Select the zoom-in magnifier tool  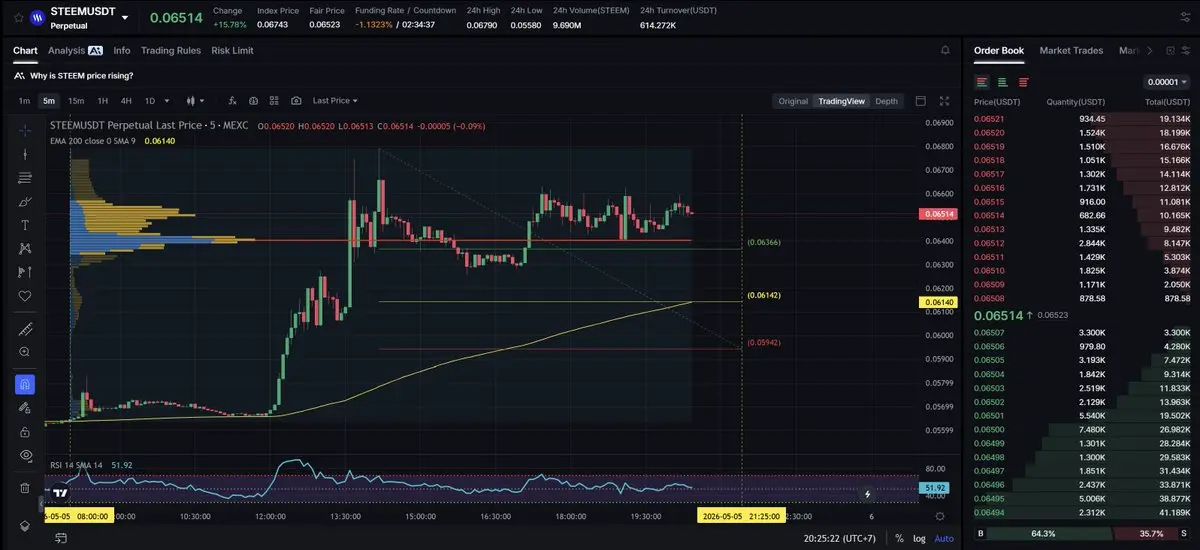click(25, 352)
